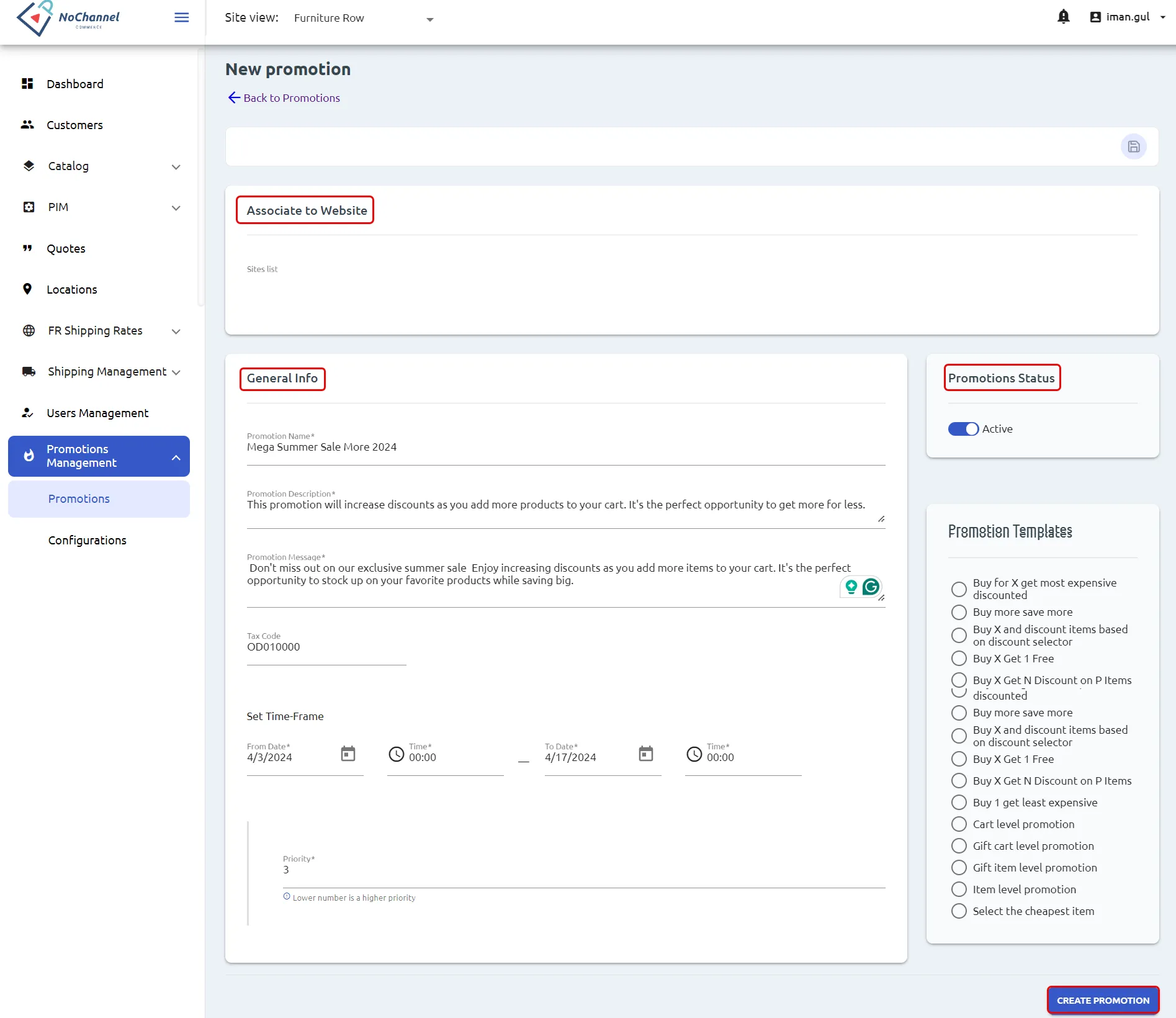Click the Dashboard grid icon
The height and width of the screenshot is (1018, 1176).
click(x=27, y=84)
